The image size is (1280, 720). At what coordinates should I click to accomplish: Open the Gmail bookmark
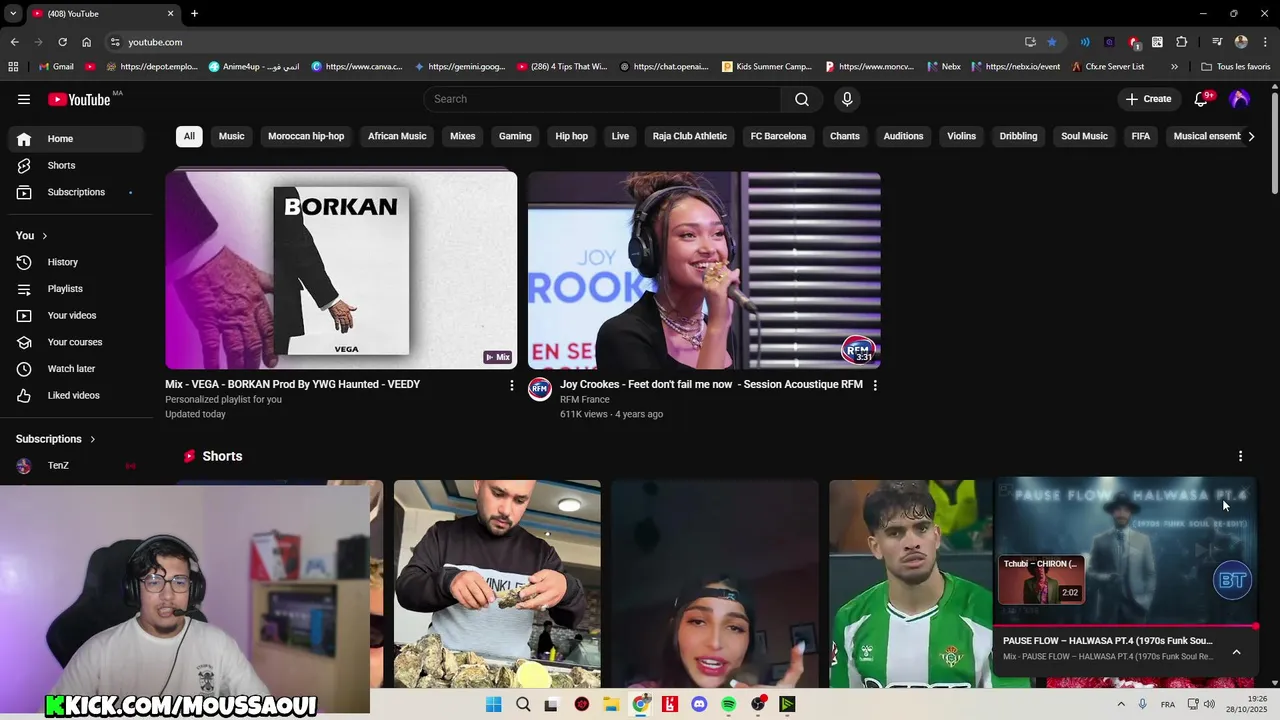56,67
